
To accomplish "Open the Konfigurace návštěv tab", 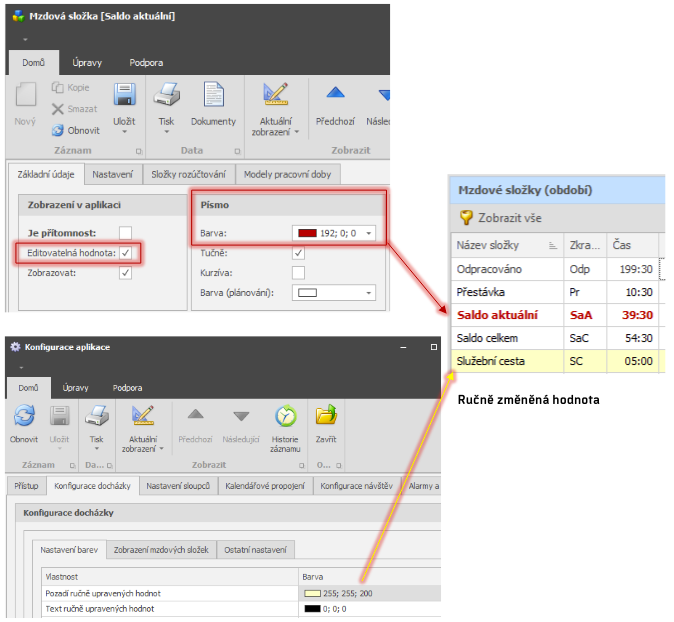I will [x=356, y=486].
